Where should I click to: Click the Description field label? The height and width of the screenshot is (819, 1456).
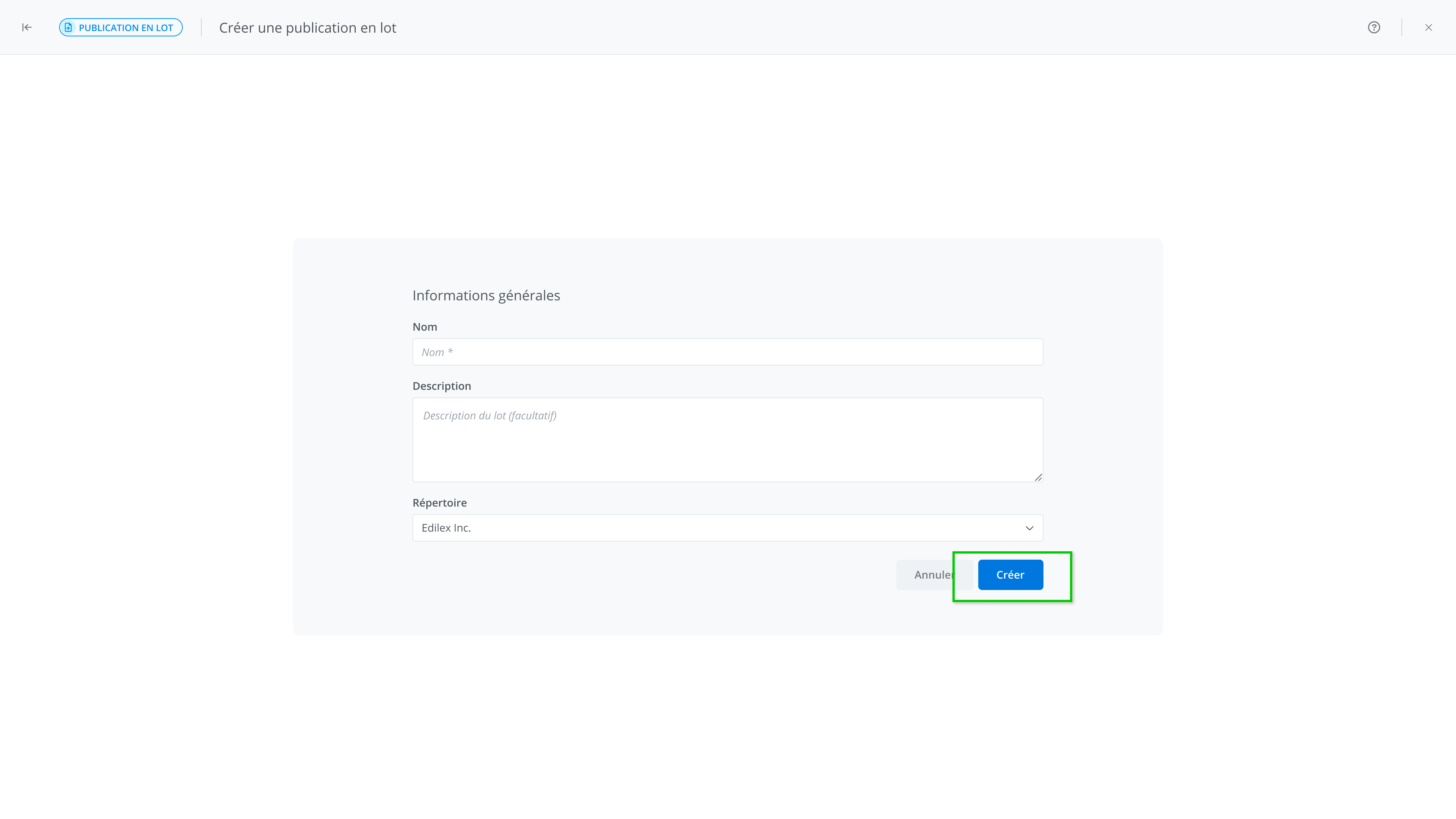[441, 386]
